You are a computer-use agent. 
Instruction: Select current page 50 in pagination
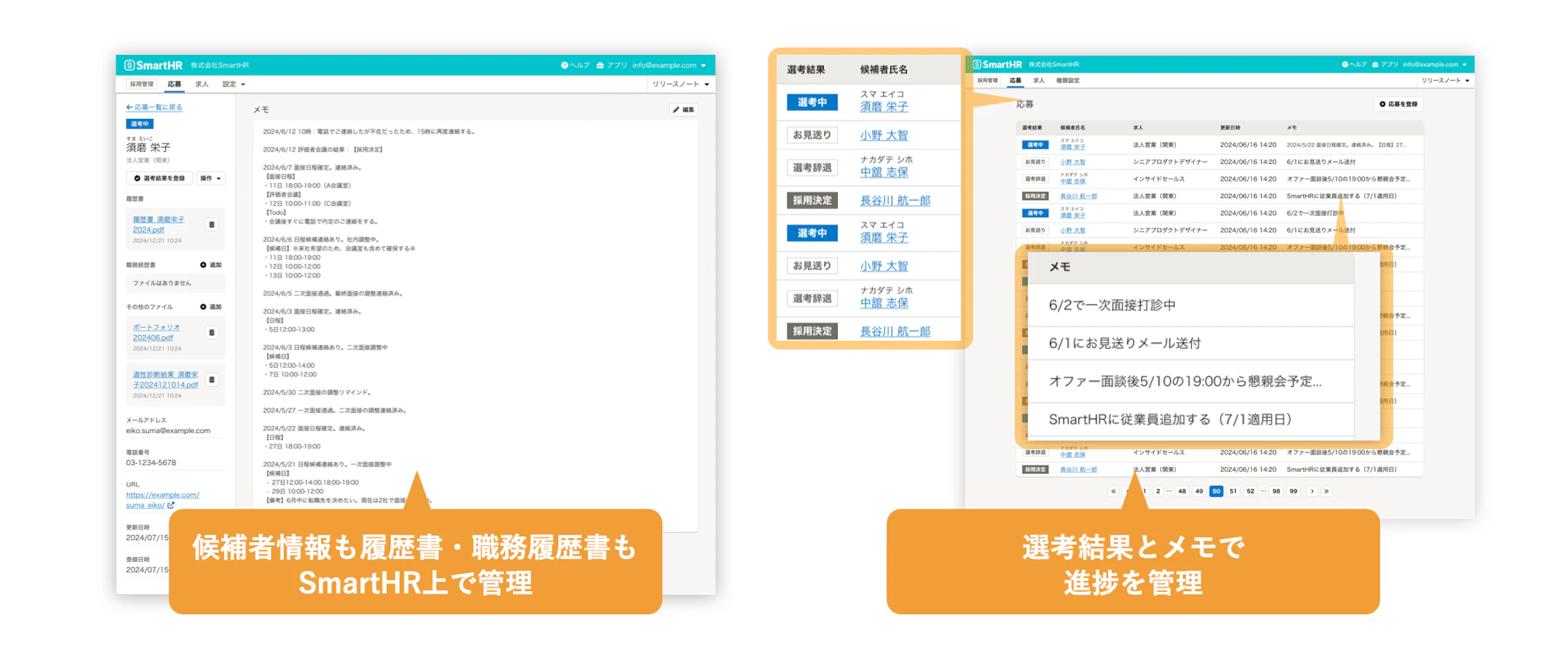1216,491
